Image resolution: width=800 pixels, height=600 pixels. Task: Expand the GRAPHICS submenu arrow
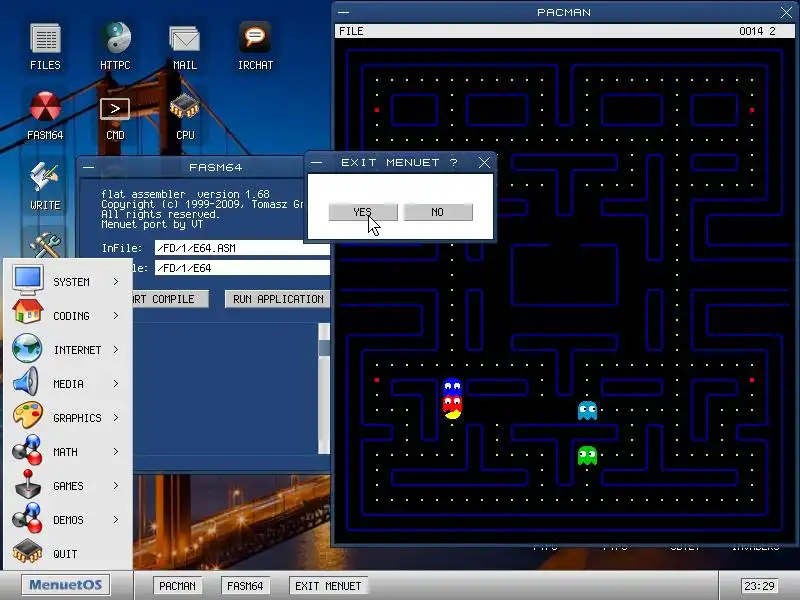[116, 418]
